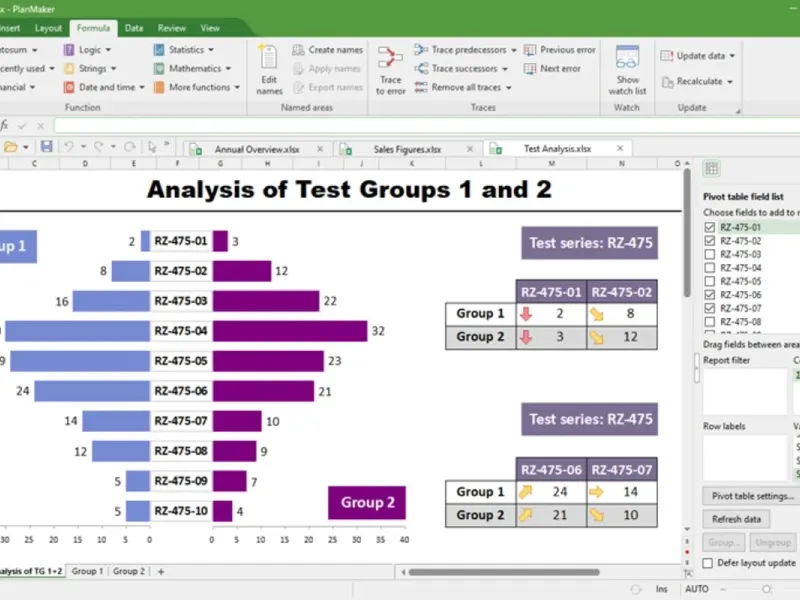Screen dimensions: 800x600
Task: Check the RZ-475-05 field
Action: (x=709, y=281)
